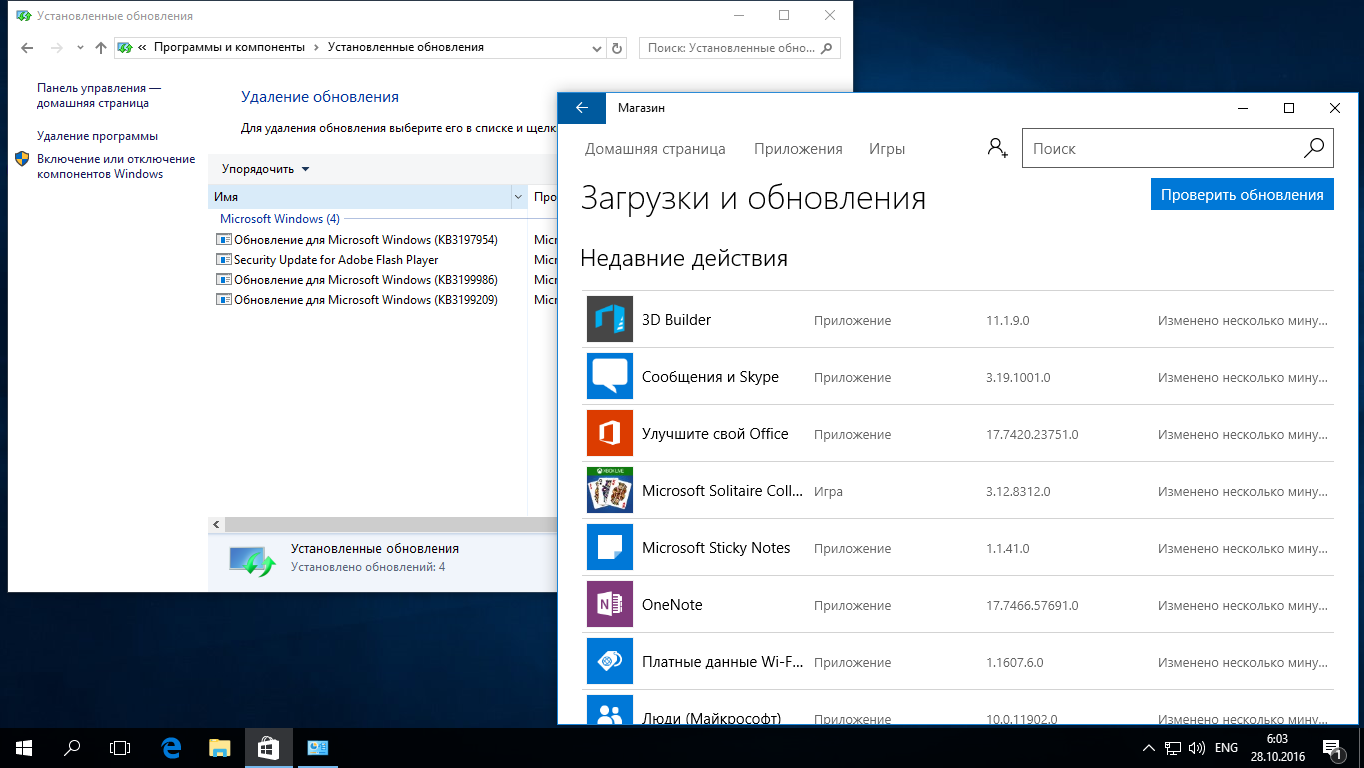Click Программы и компоненты in the breadcrumb

228,47
